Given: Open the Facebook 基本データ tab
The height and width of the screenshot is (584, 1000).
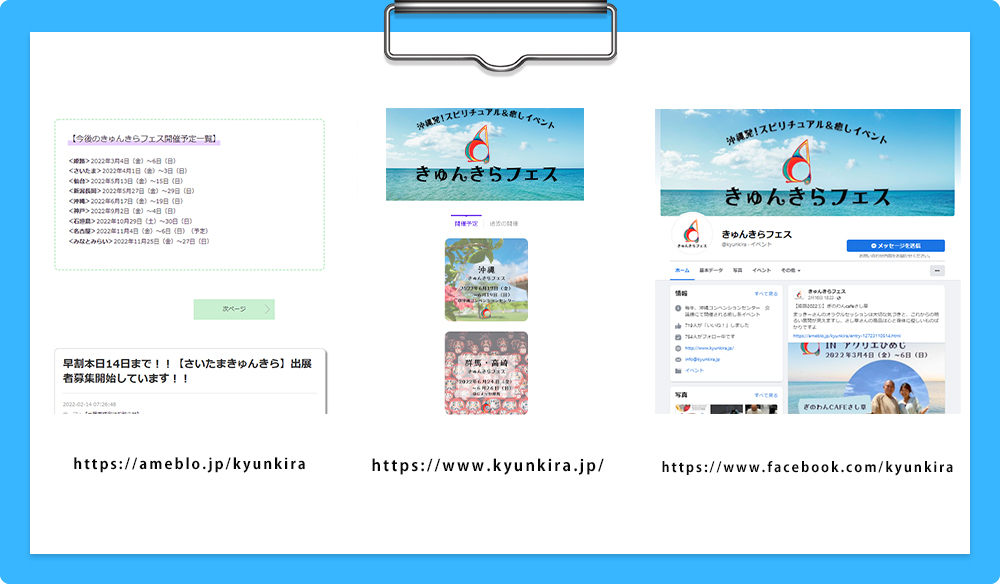Looking at the screenshot, I should tap(711, 270).
